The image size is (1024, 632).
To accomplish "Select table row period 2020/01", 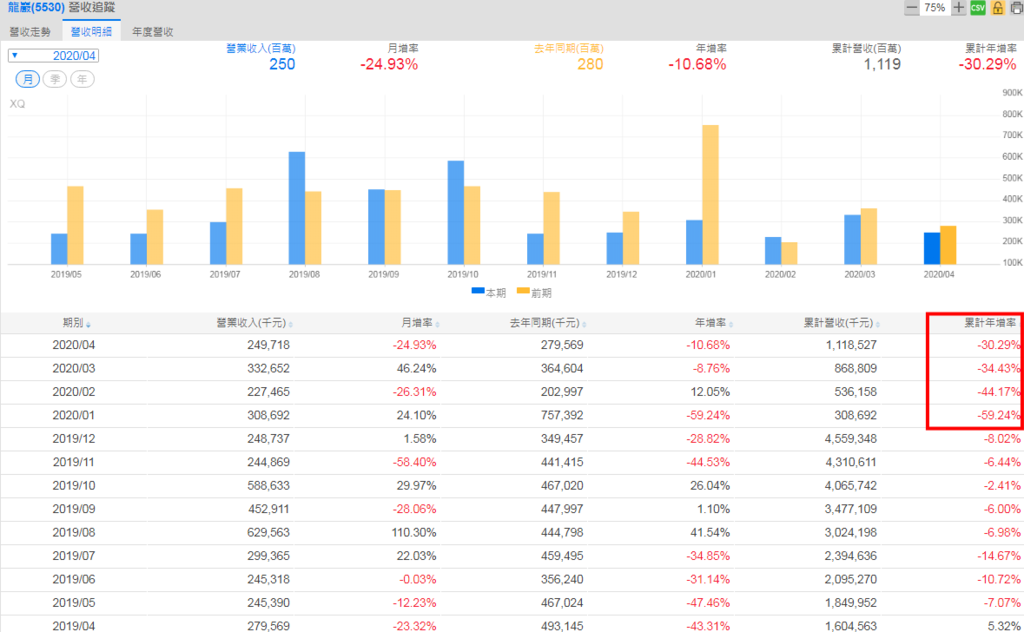I will (x=74, y=415).
